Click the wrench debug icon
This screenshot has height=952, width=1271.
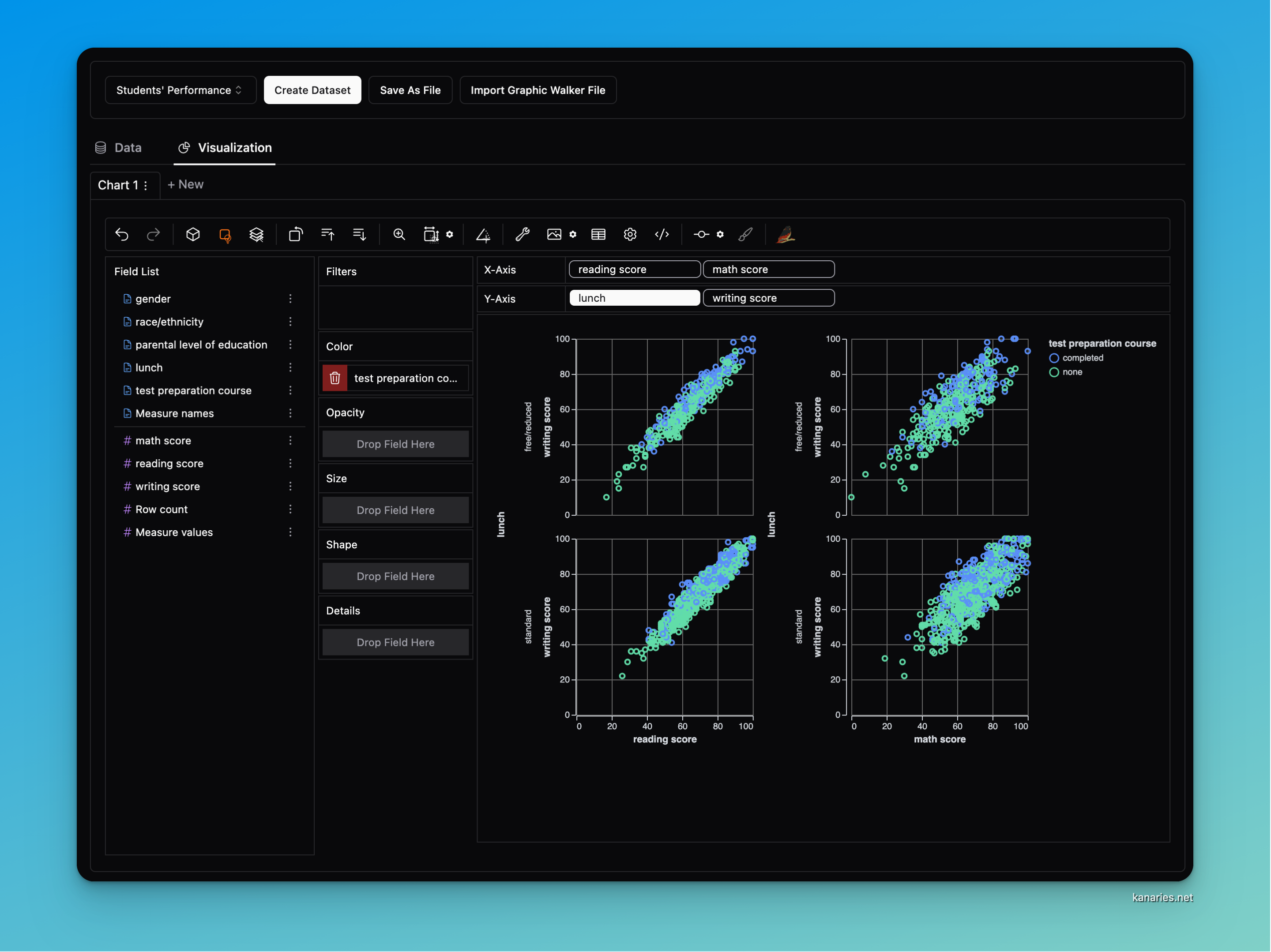(522, 234)
